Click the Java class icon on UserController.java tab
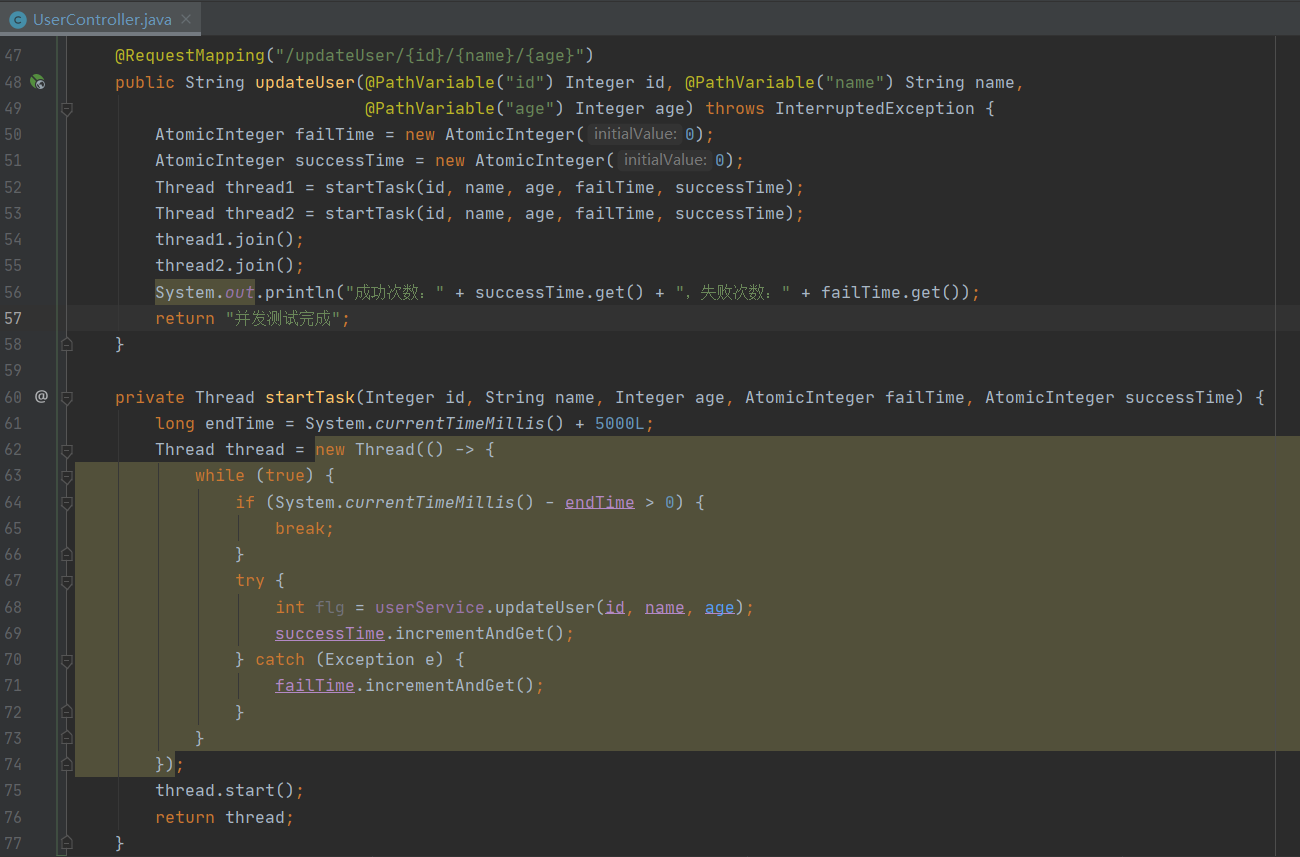 pos(18,19)
